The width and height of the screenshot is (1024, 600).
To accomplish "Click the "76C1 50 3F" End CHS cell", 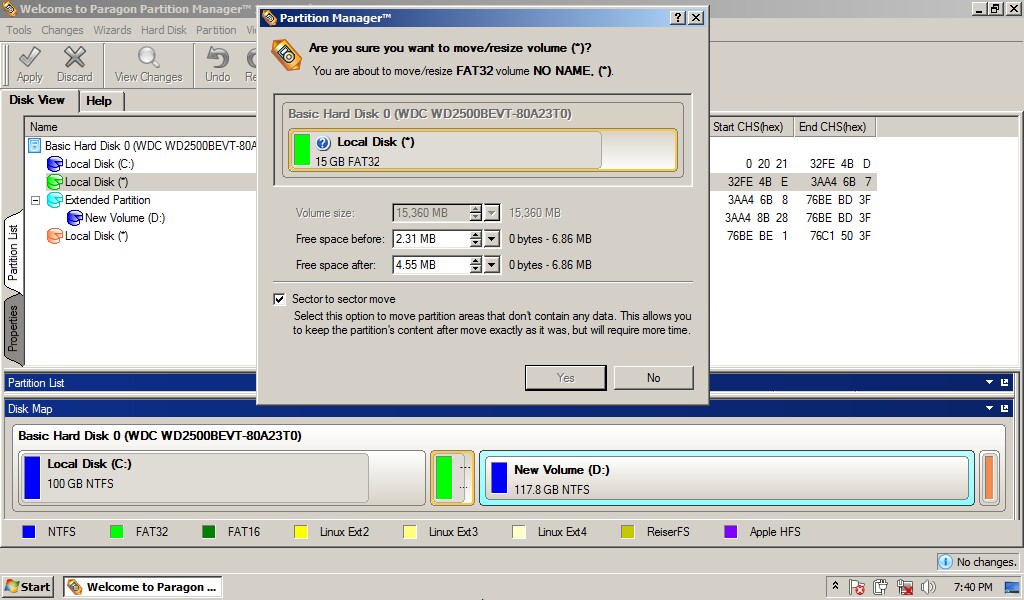I will (x=840, y=236).
